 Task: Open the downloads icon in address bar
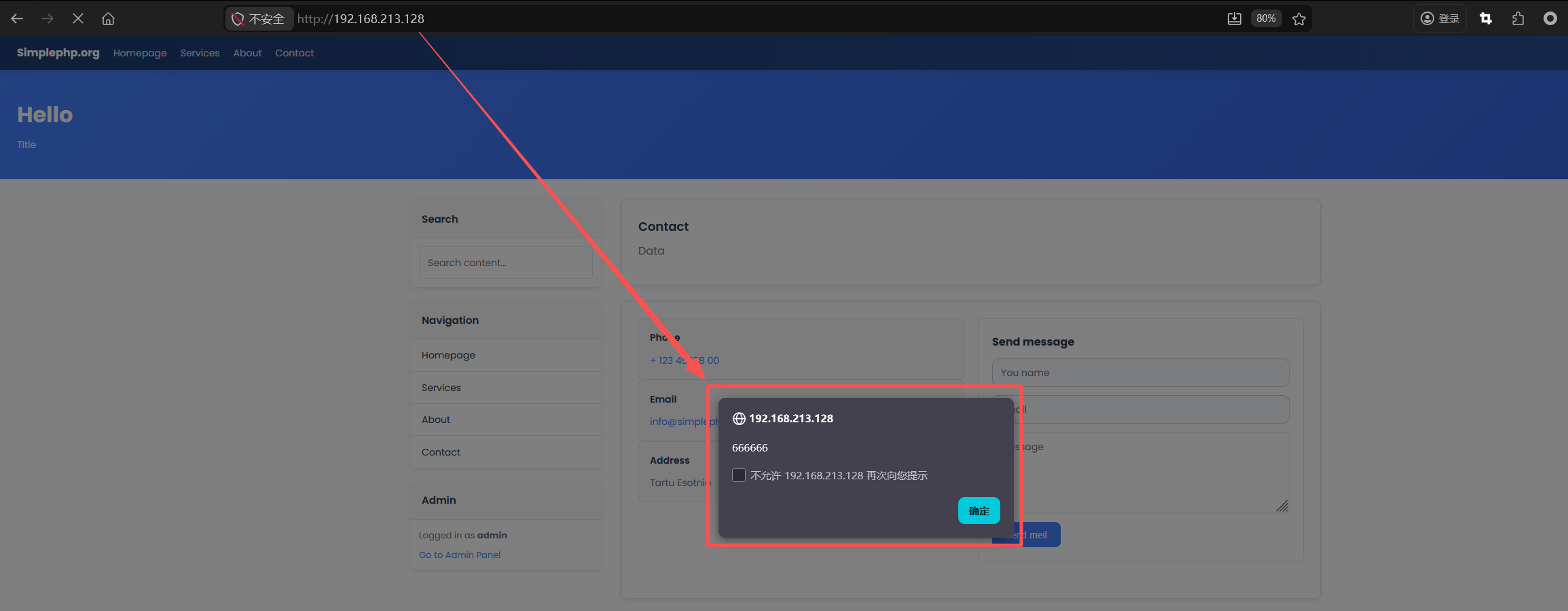tap(1235, 19)
